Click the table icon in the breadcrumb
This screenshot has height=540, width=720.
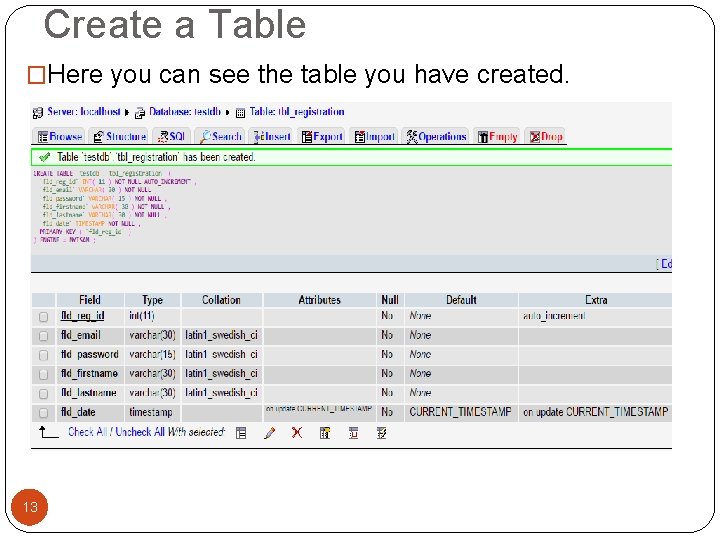tap(240, 112)
